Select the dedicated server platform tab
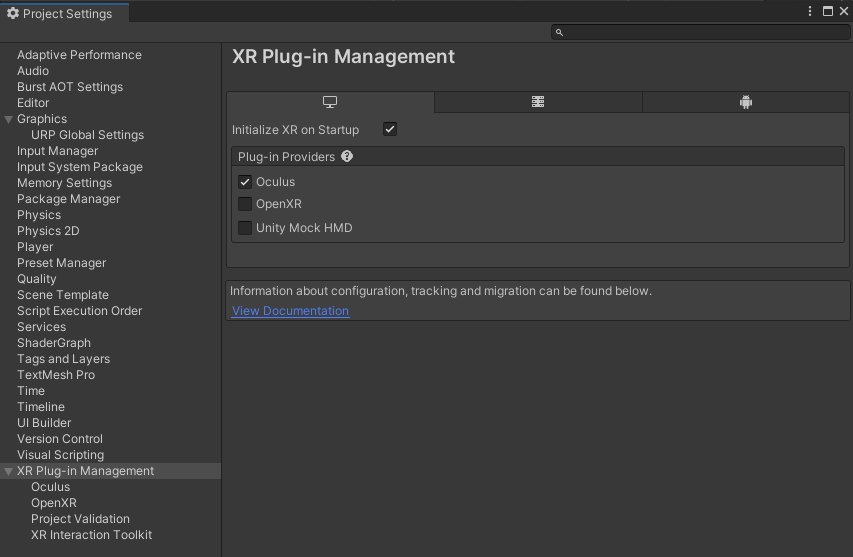Screen dimensions: 853x557 coord(538,102)
